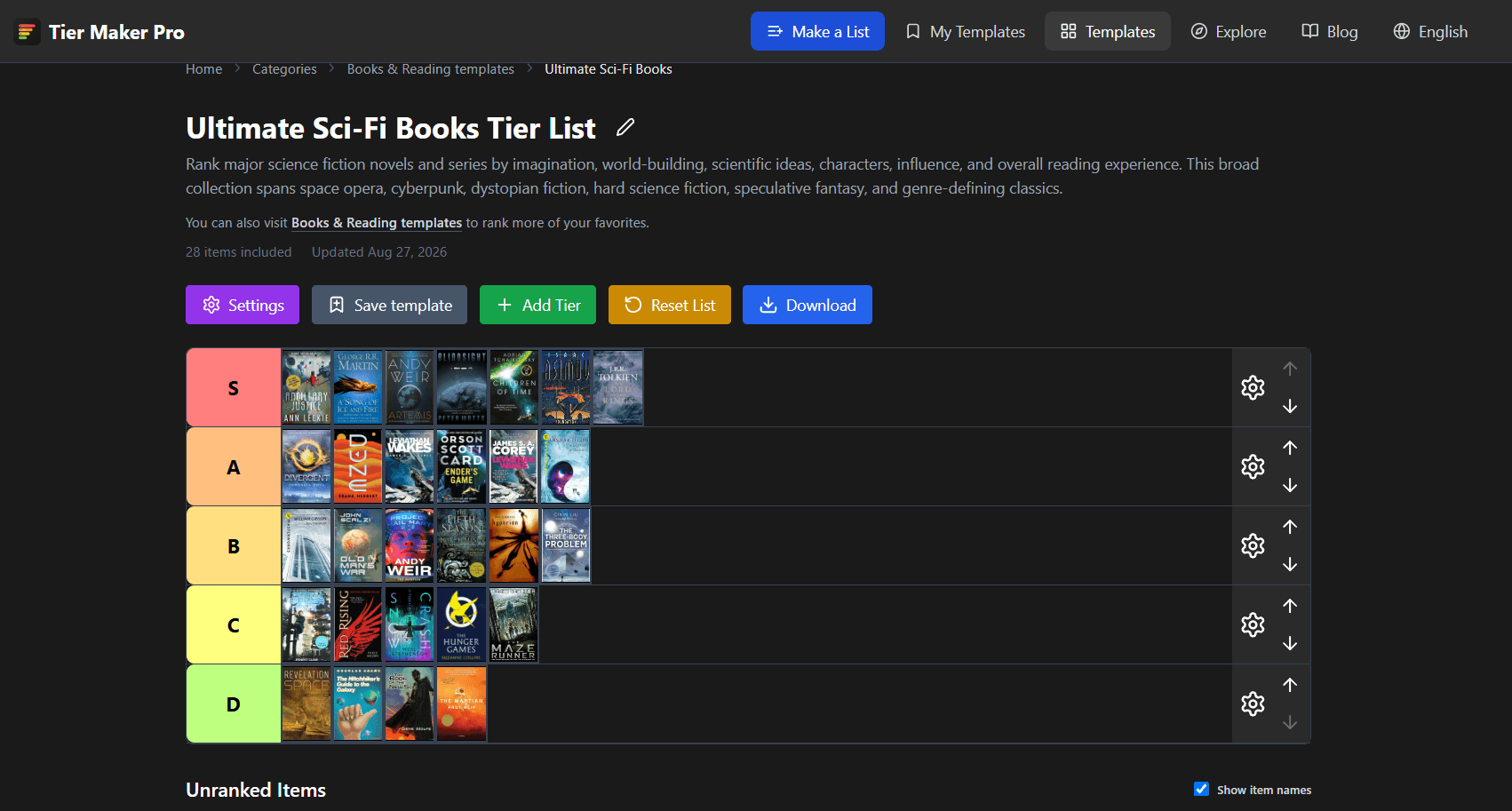Image resolution: width=1512 pixels, height=811 pixels.
Task: Select Blindsight book cover
Action: tap(462, 387)
